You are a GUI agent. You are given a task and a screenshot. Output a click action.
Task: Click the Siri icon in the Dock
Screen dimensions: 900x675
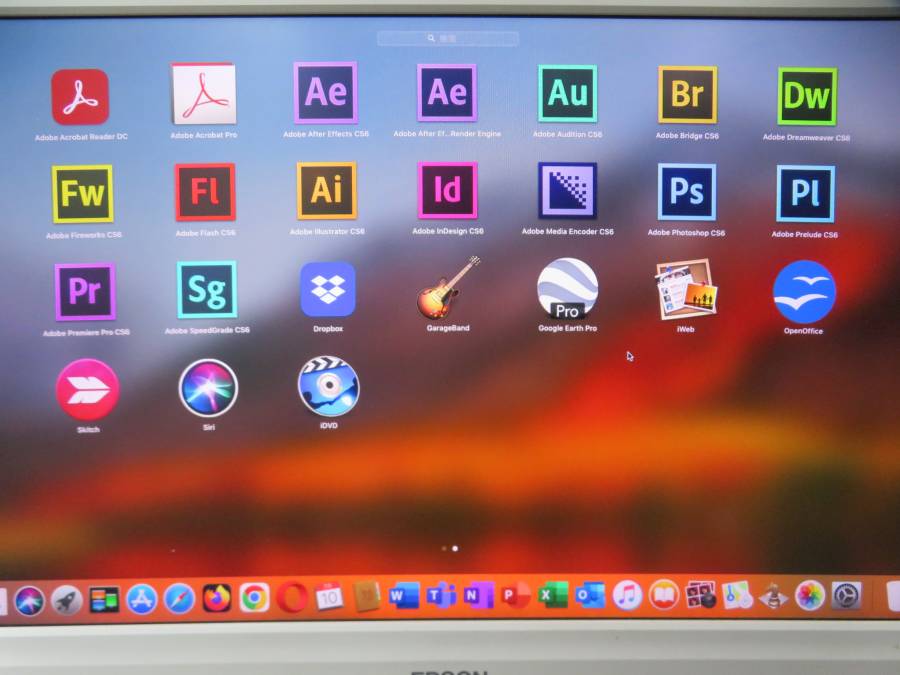(x=29, y=601)
